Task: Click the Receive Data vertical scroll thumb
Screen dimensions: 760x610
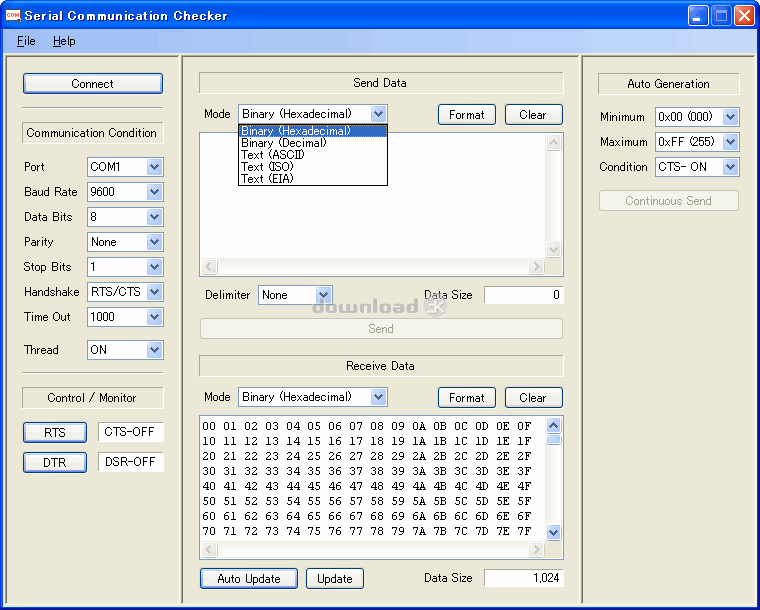Action: pyautogui.click(x=554, y=439)
